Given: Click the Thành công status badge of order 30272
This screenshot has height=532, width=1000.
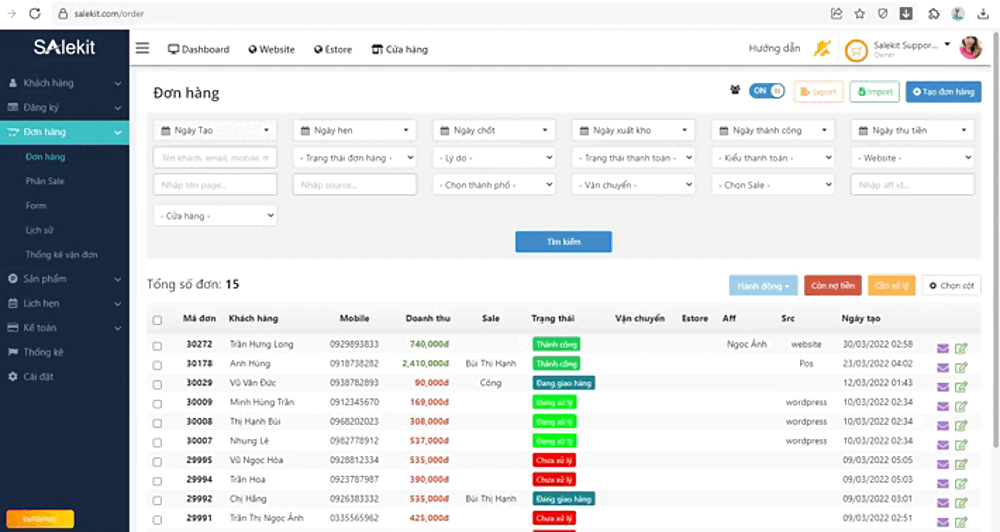Looking at the screenshot, I should [556, 344].
